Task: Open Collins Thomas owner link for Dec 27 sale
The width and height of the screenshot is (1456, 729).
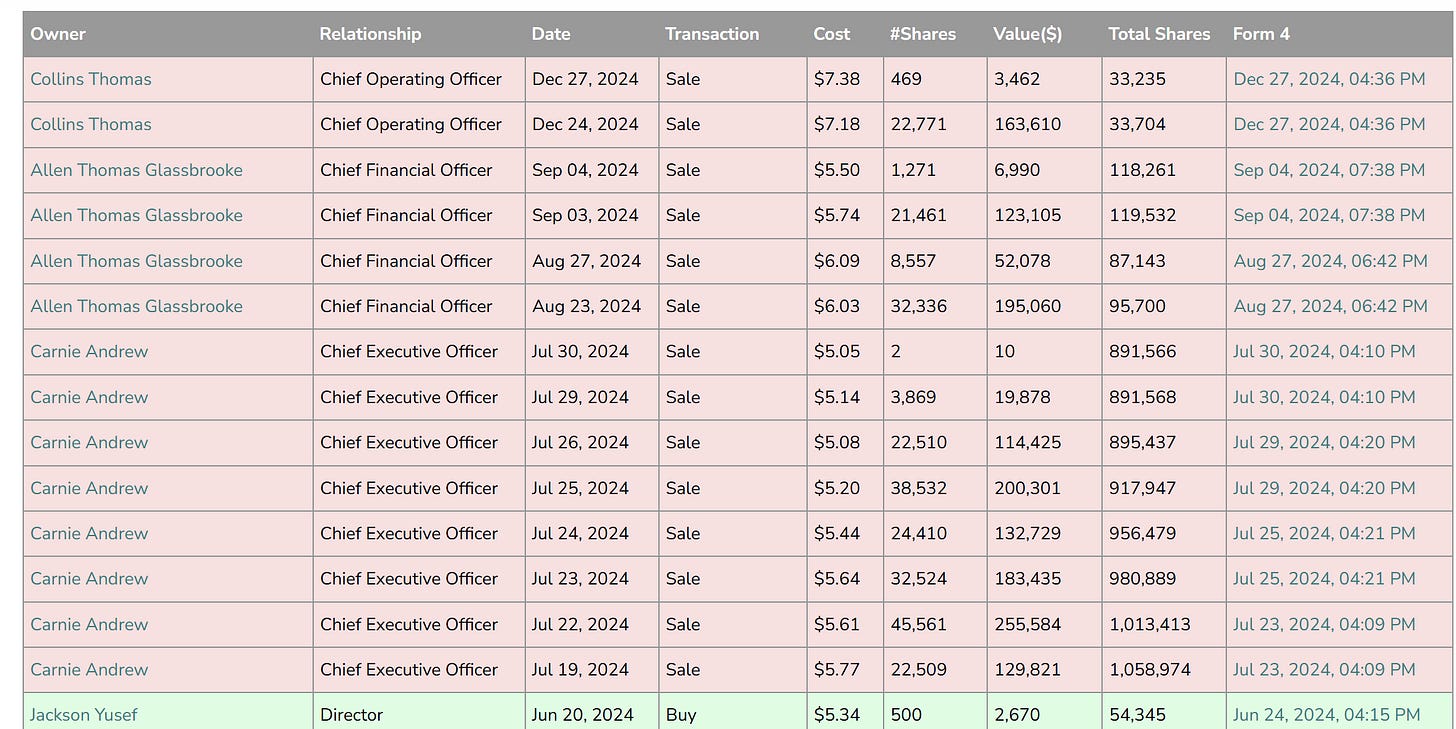Action: [x=91, y=79]
